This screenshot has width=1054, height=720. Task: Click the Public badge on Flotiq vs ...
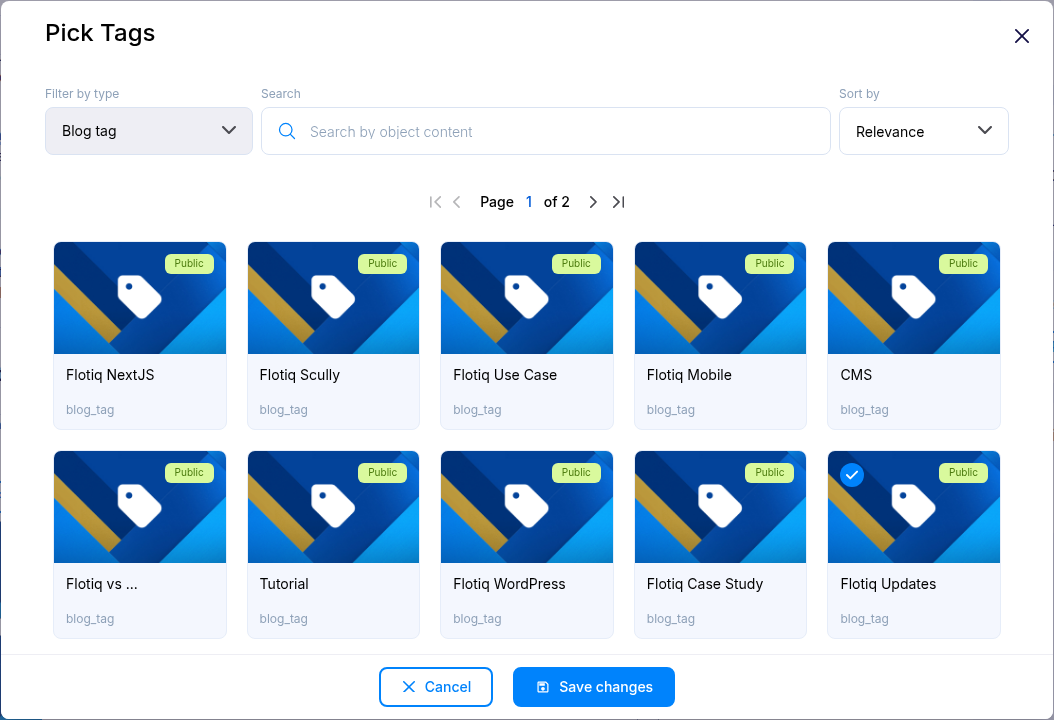[189, 473]
